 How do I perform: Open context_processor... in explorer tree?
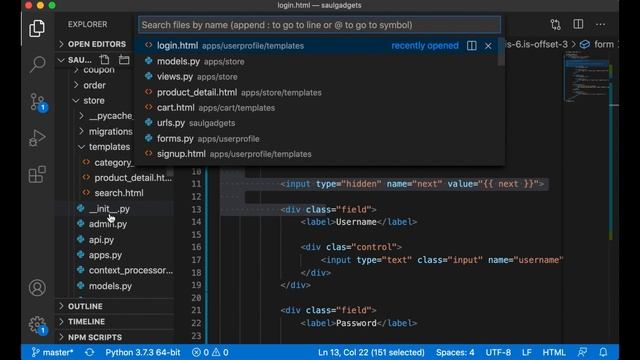tap(131, 270)
